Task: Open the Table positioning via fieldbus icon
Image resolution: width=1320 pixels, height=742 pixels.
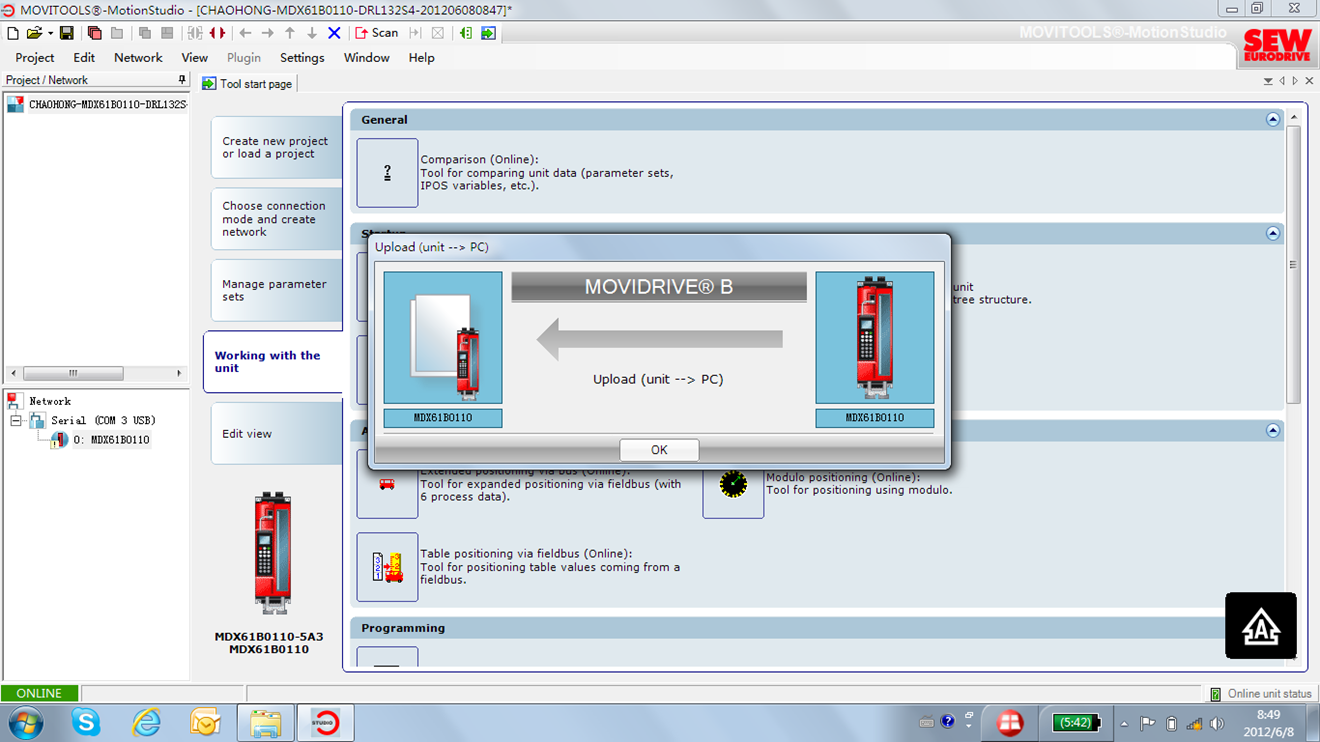Action: tap(387, 567)
